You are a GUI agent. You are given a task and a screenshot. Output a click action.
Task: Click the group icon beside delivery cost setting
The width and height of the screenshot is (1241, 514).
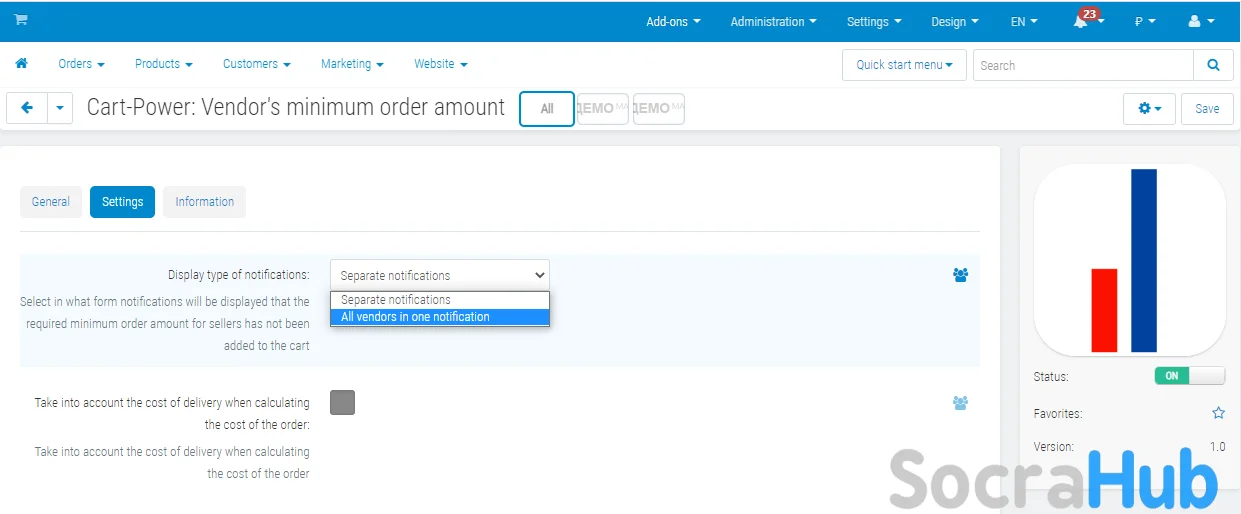point(960,403)
